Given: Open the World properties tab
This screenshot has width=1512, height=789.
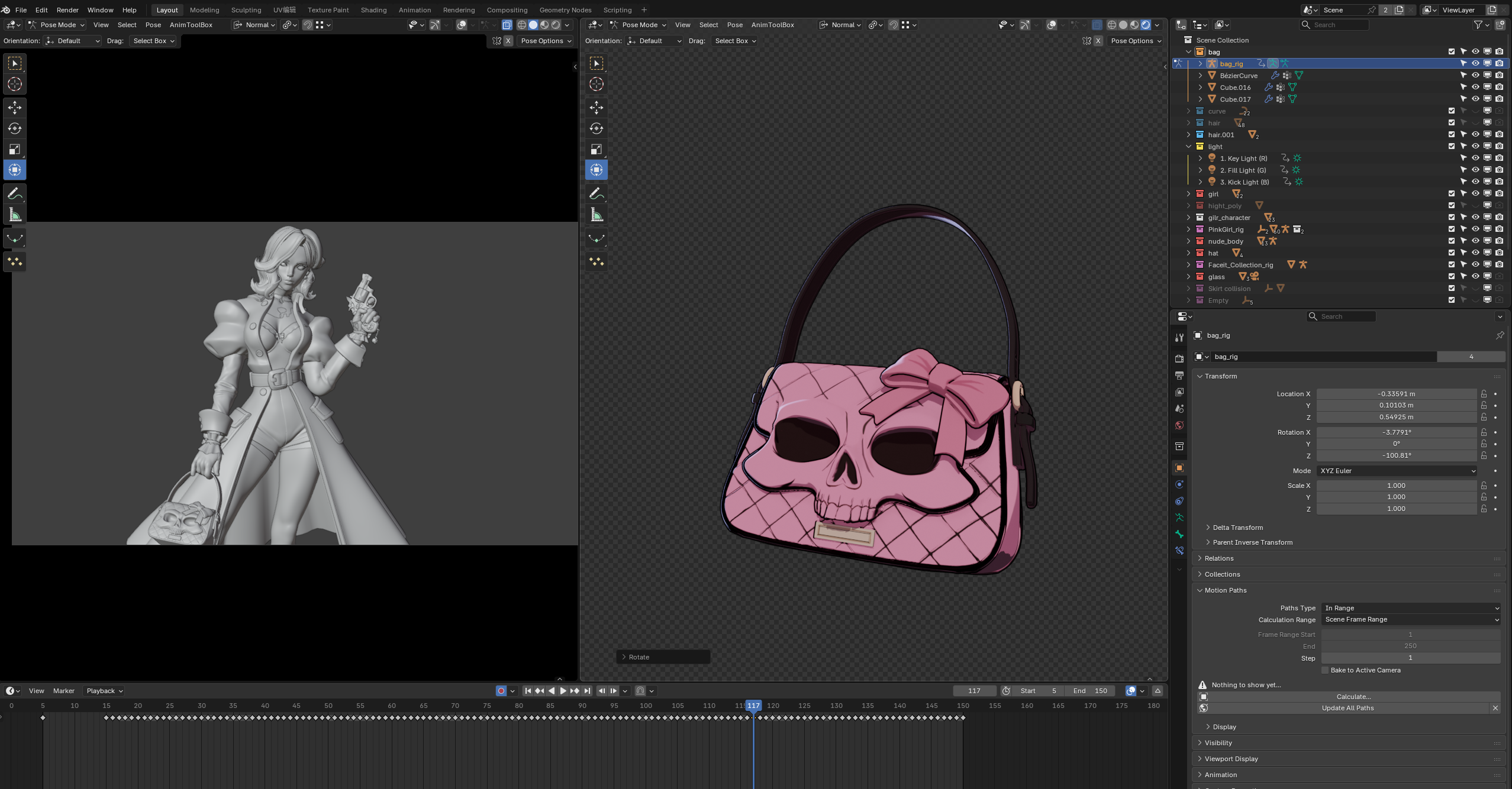Looking at the screenshot, I should pyautogui.click(x=1179, y=425).
